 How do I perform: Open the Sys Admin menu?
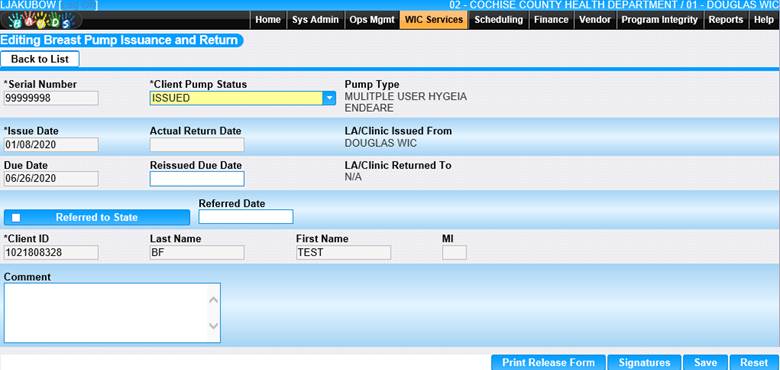click(315, 20)
